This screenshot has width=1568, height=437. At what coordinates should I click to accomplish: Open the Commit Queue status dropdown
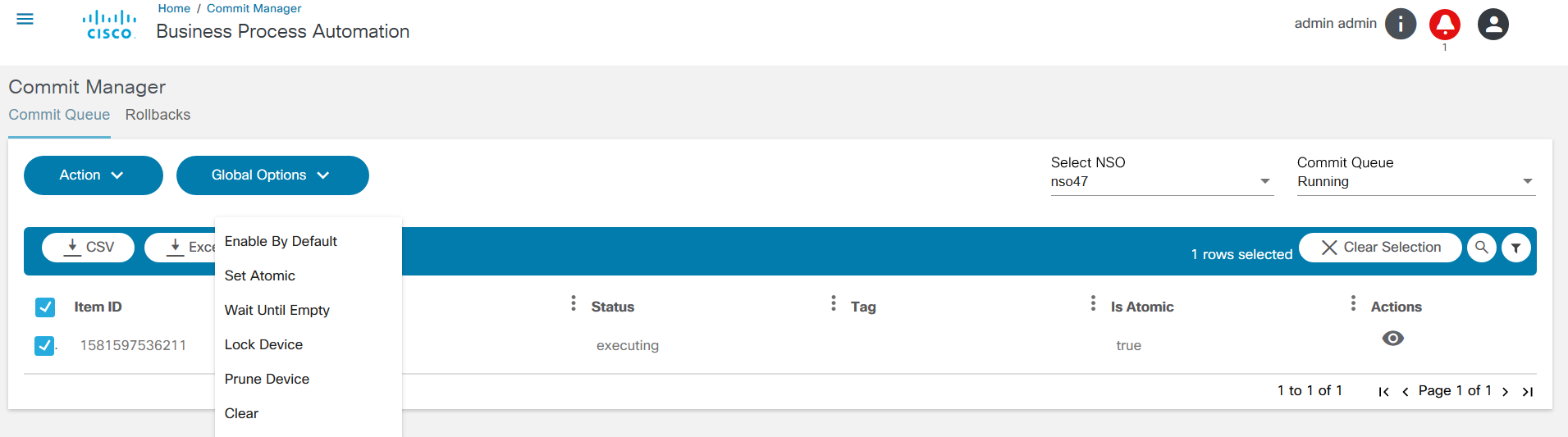pos(1415,181)
